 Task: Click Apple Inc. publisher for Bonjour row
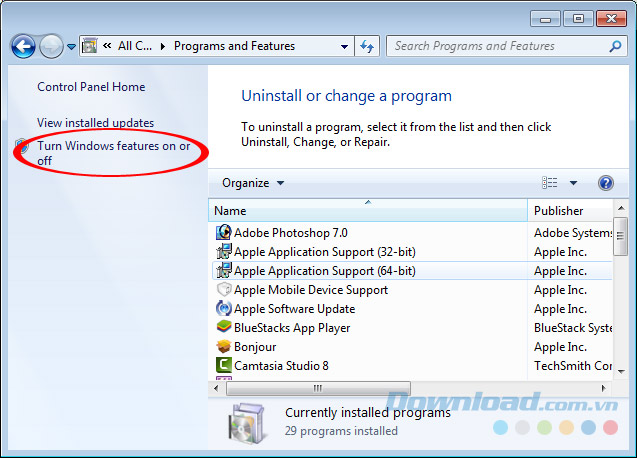[x=560, y=347]
